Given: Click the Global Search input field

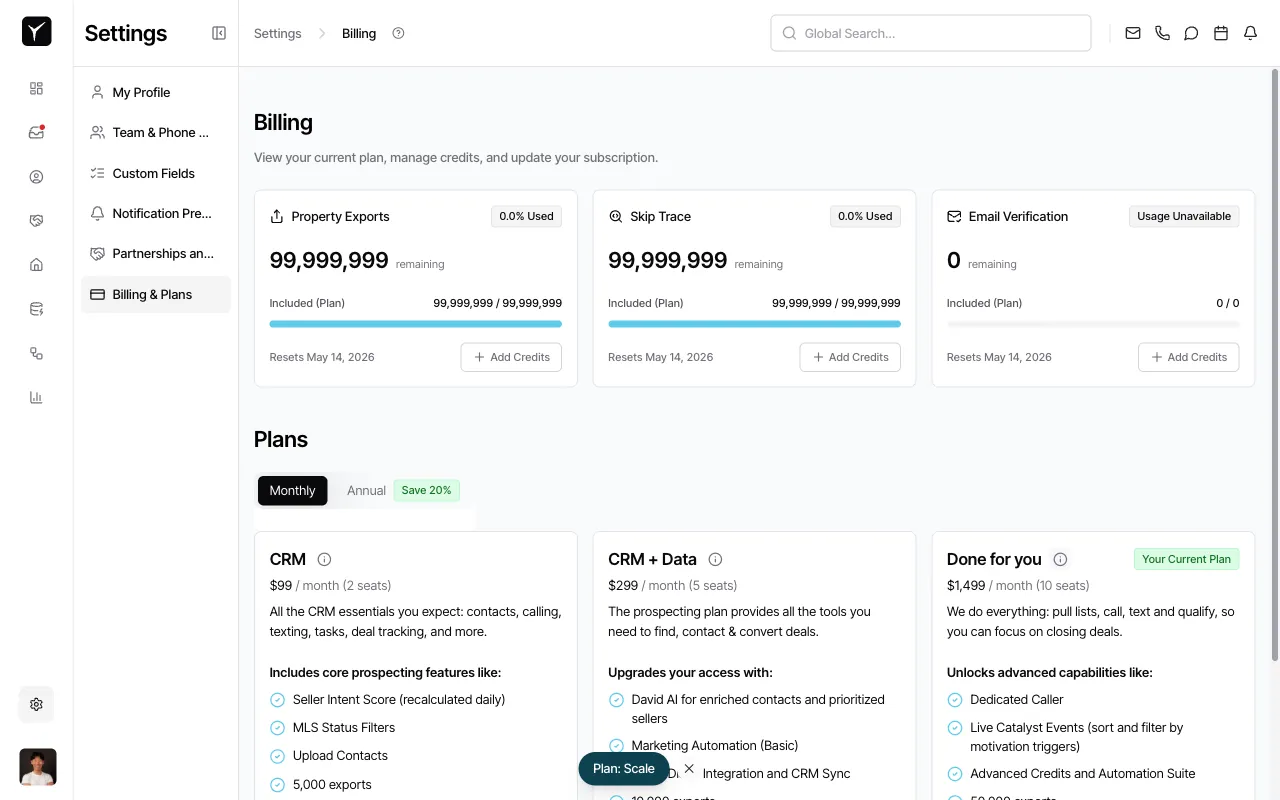Looking at the screenshot, I should pos(930,32).
